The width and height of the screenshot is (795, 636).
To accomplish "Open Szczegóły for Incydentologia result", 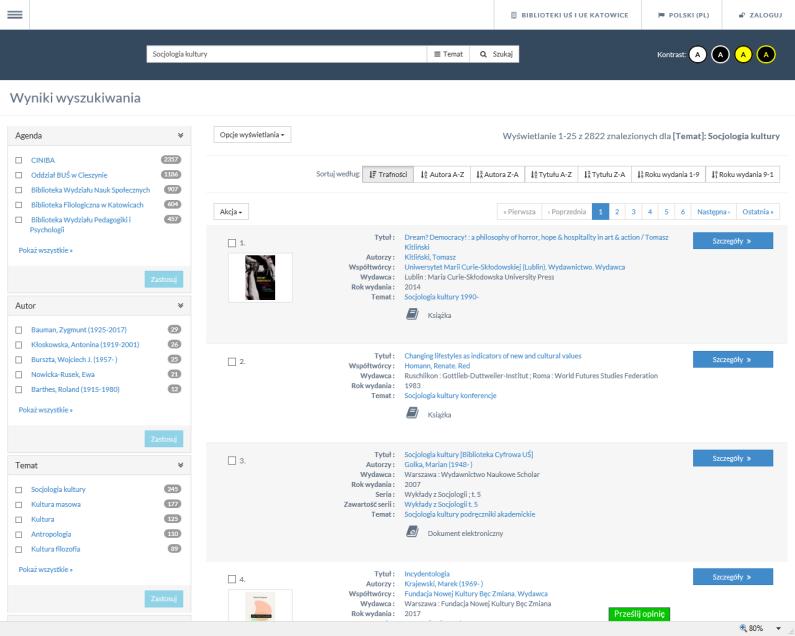I will (733, 577).
